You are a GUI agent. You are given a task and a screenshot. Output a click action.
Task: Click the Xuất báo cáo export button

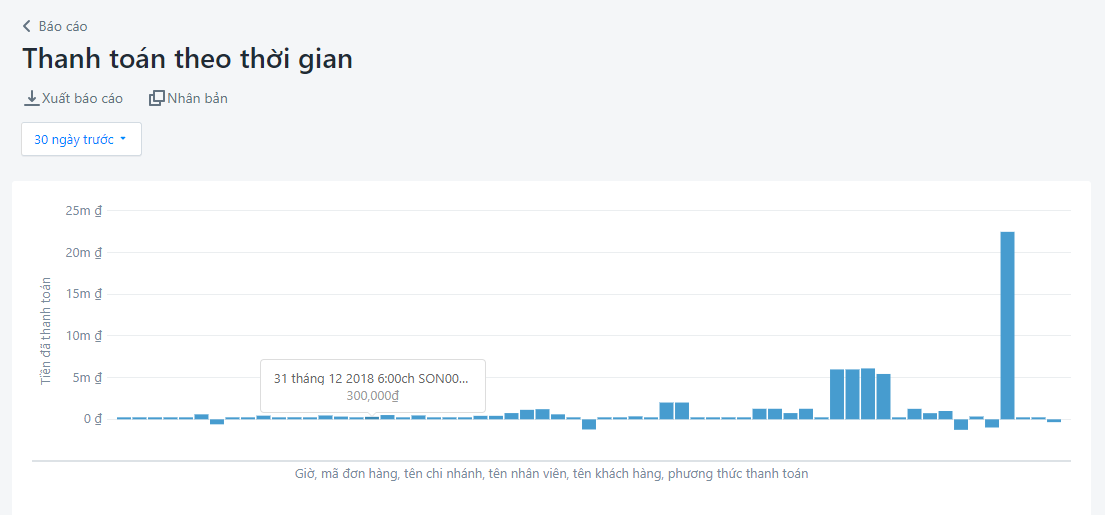[x=73, y=99]
